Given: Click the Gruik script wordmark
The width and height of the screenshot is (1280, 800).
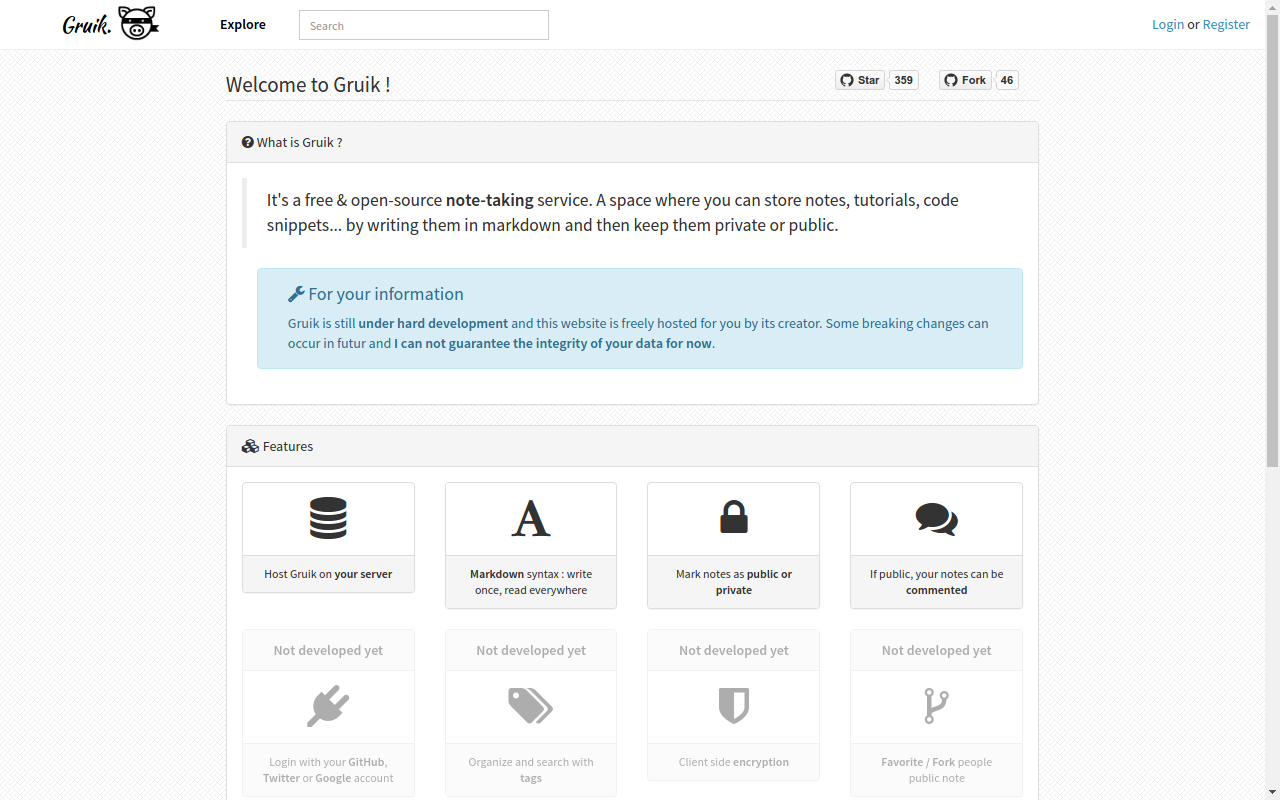Looking at the screenshot, I should 87,25.
